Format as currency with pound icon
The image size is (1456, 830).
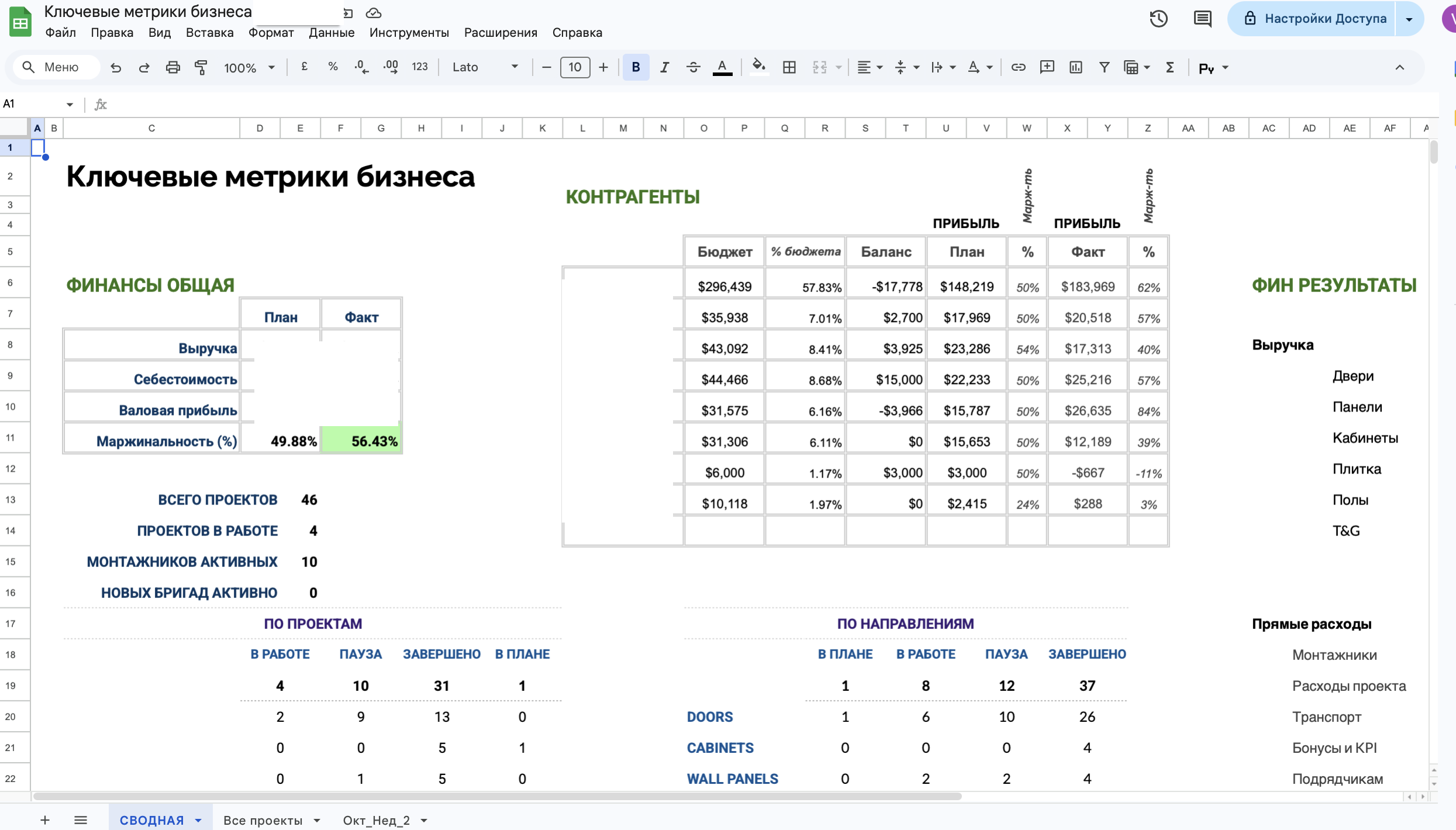304,67
